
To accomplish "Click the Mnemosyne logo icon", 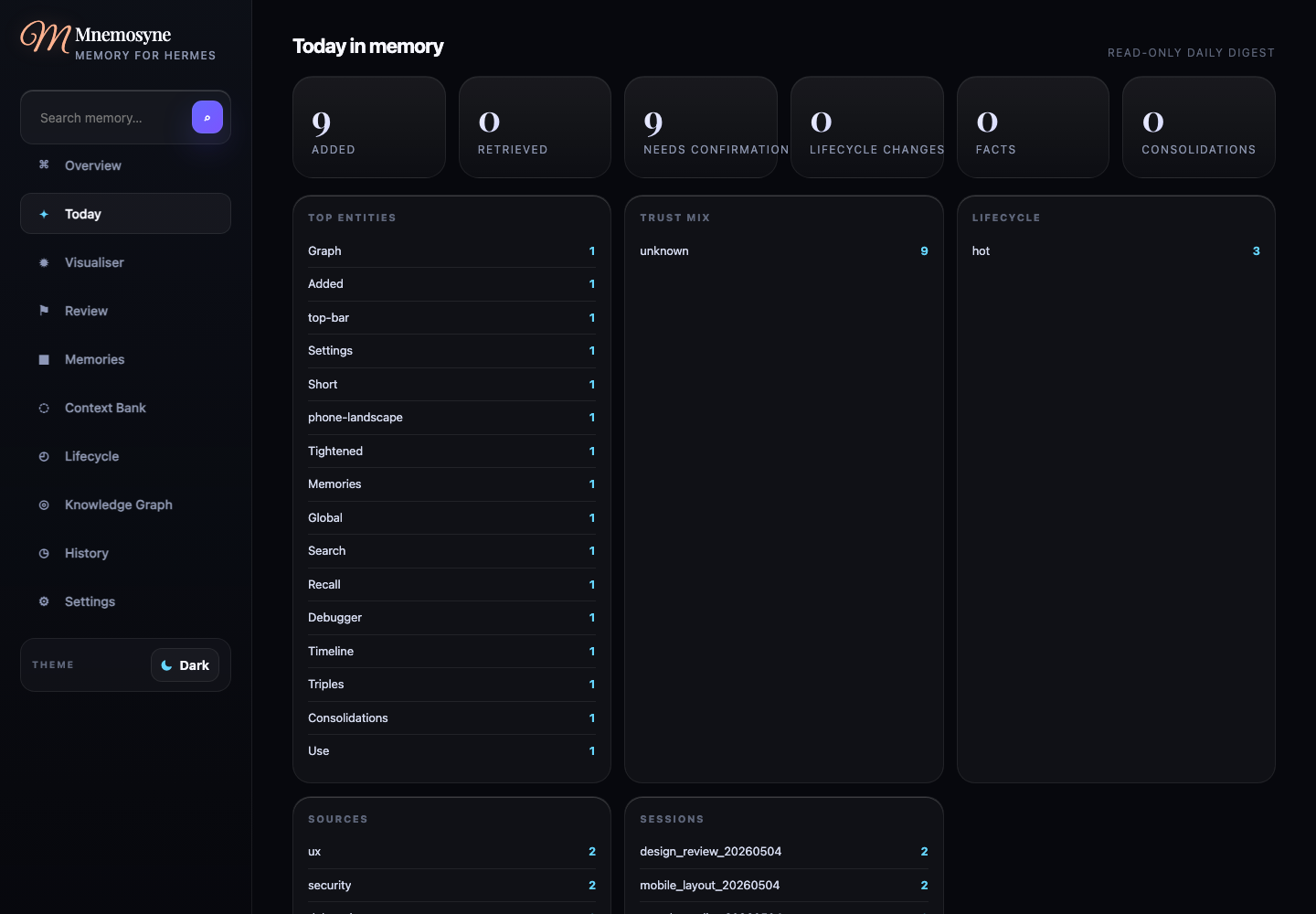I will coord(45,37).
